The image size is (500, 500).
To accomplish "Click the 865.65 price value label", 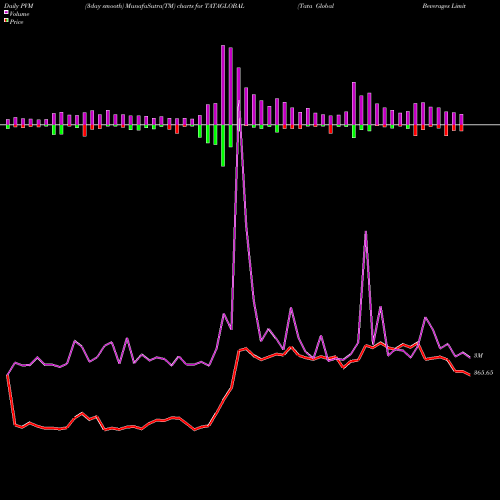I will [x=483, y=373].
